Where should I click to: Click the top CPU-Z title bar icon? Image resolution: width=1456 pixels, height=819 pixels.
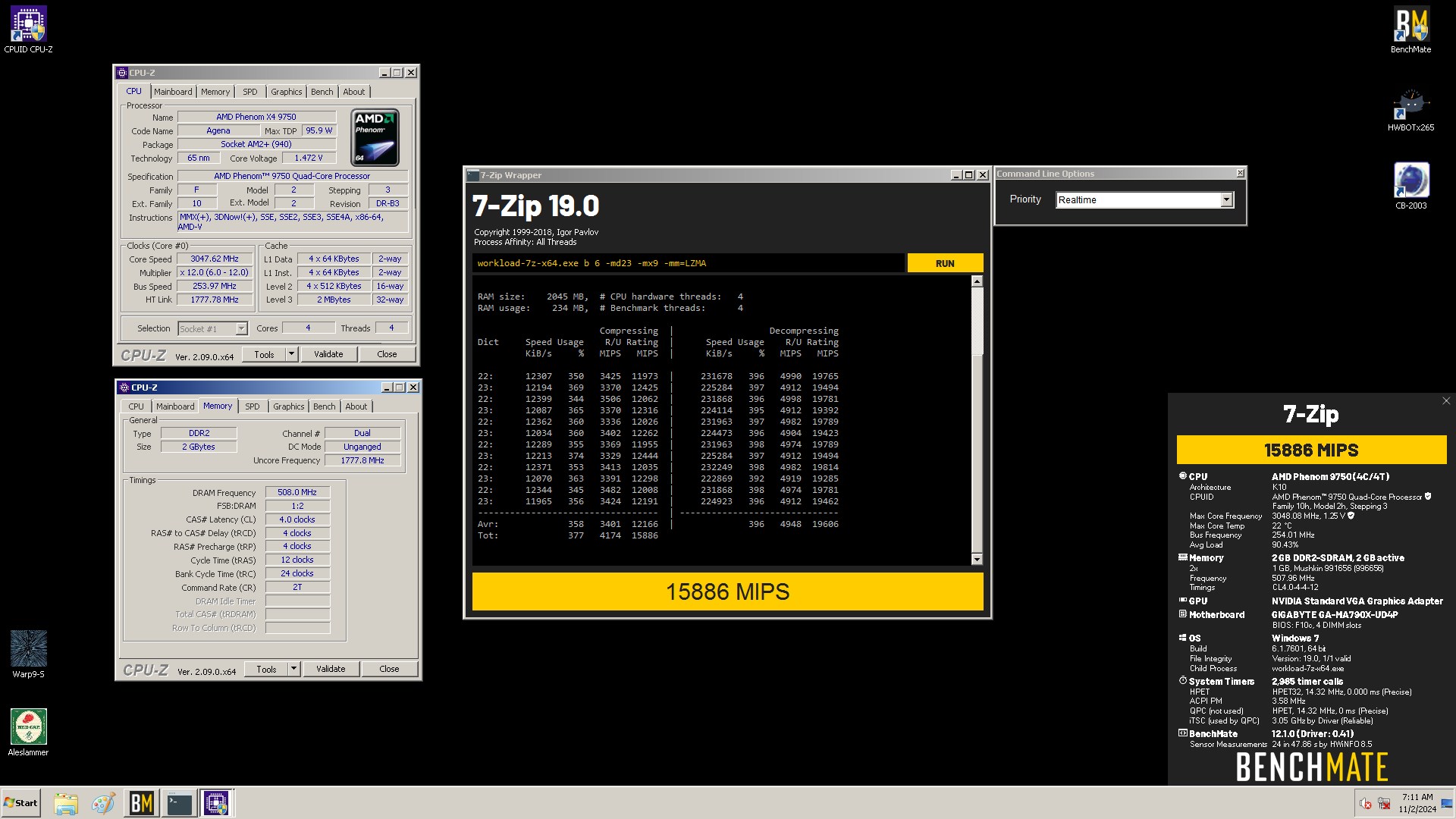click(x=121, y=73)
